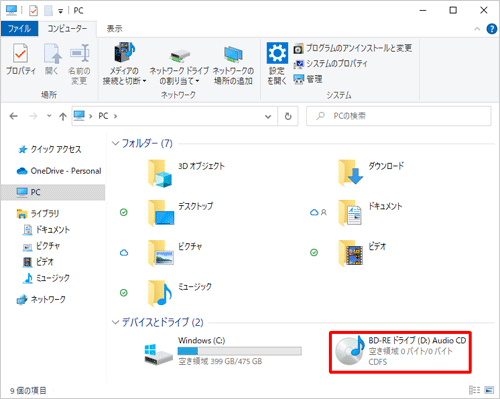The height and width of the screenshot is (399, 500).
Task: Switch to details view in status bar
Action: click(474, 390)
